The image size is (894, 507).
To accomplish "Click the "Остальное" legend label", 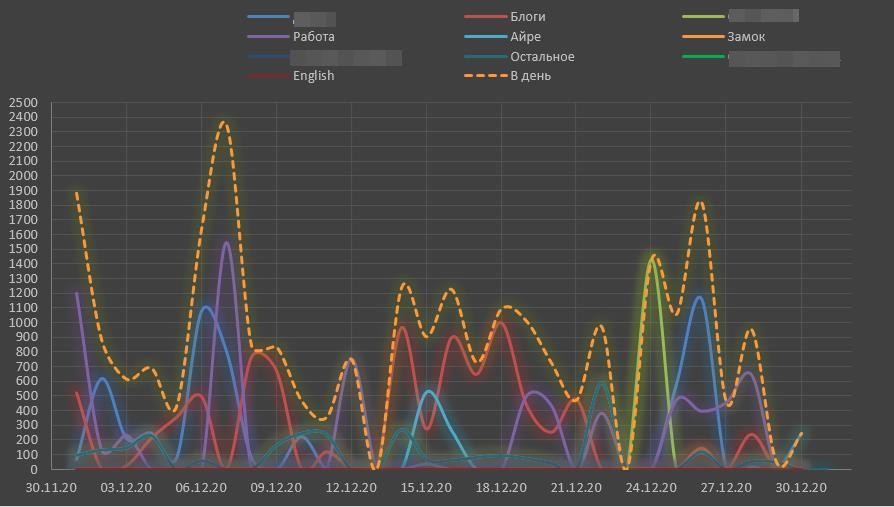I will tap(542, 57).
